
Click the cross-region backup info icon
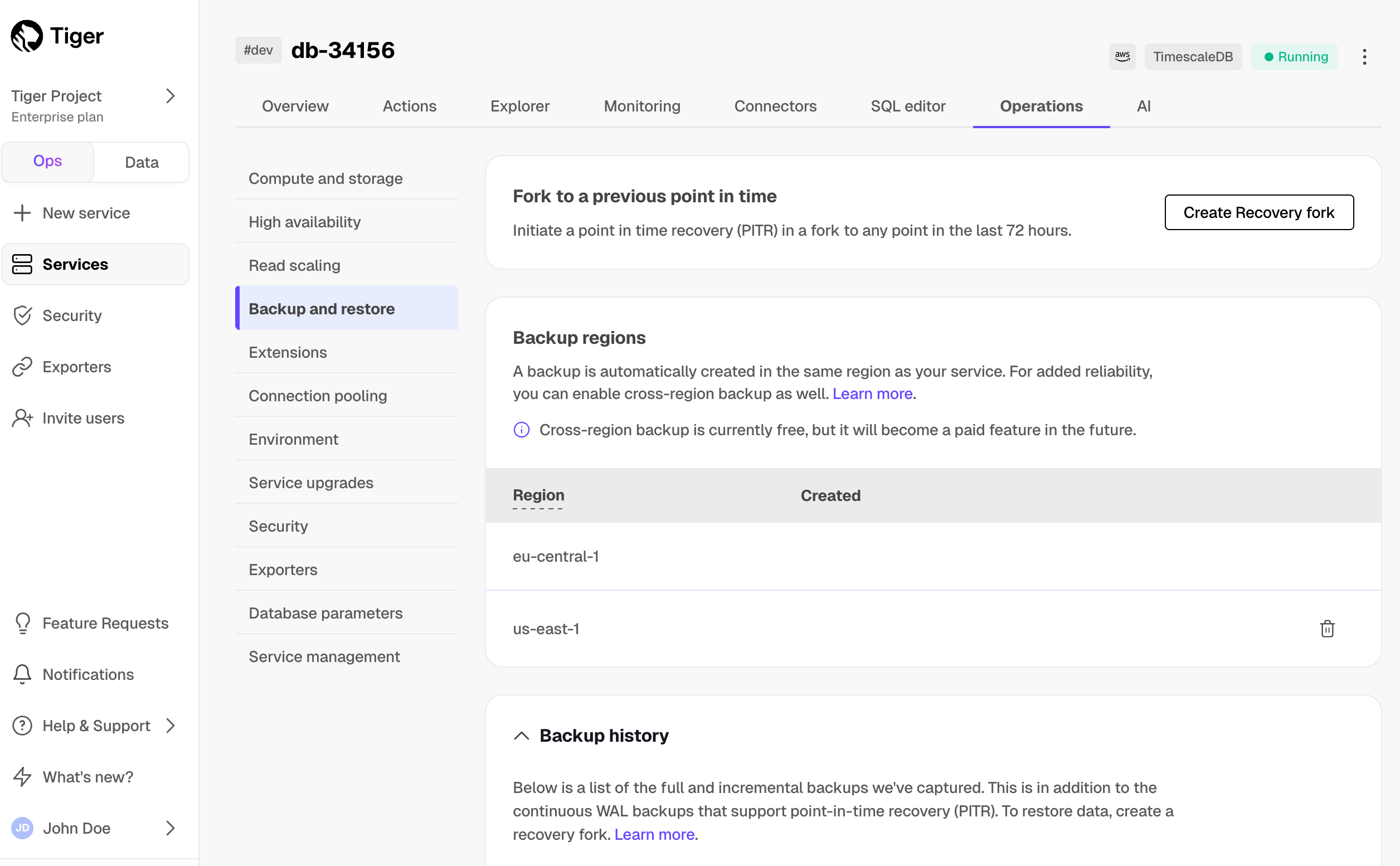[521, 430]
